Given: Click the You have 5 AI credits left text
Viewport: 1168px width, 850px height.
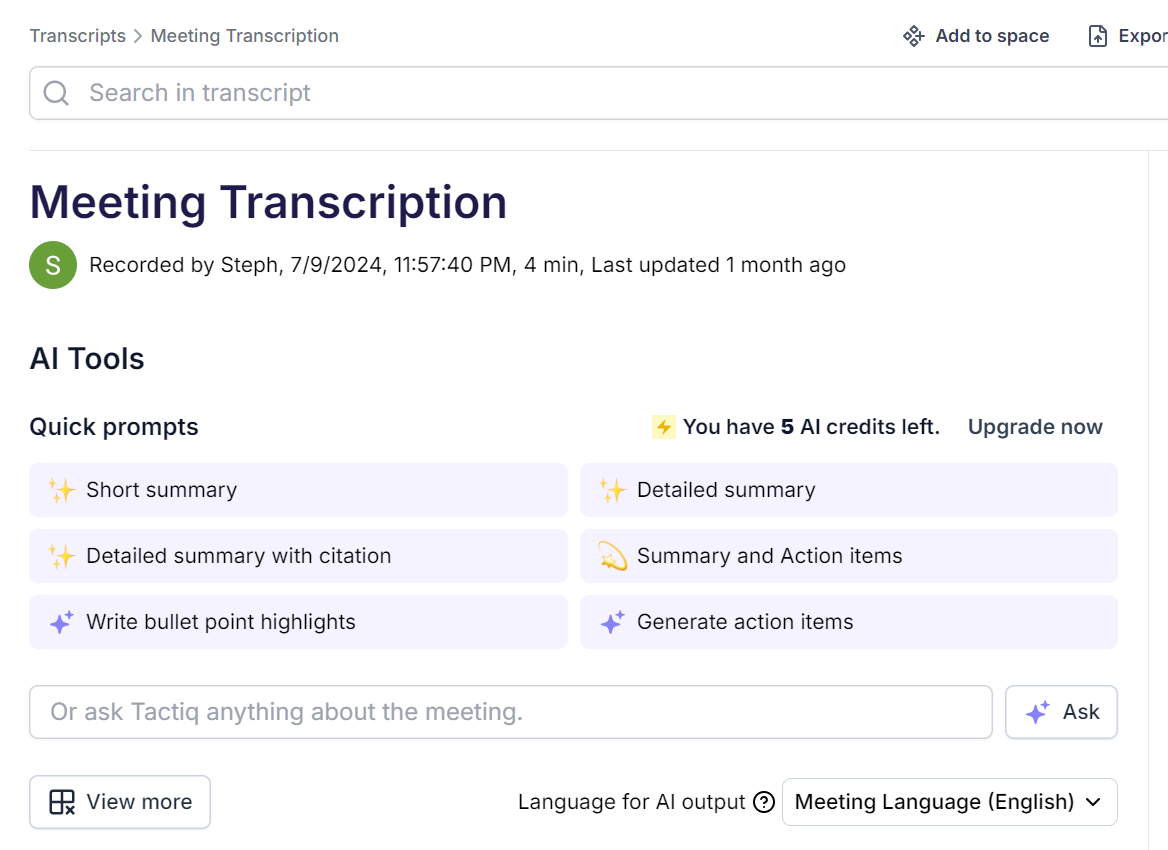Looking at the screenshot, I should click(811, 427).
